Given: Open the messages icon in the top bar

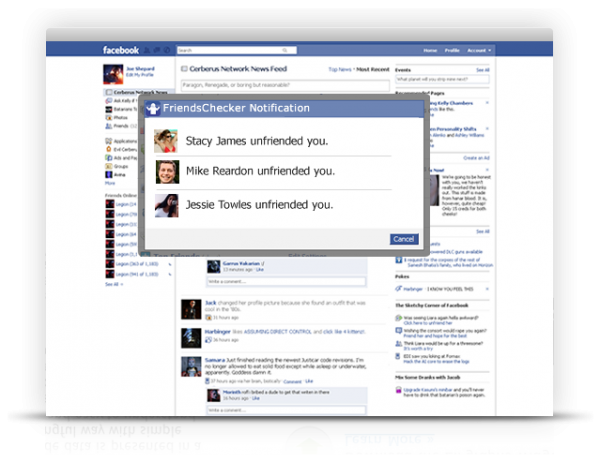Looking at the screenshot, I should click(x=157, y=50).
